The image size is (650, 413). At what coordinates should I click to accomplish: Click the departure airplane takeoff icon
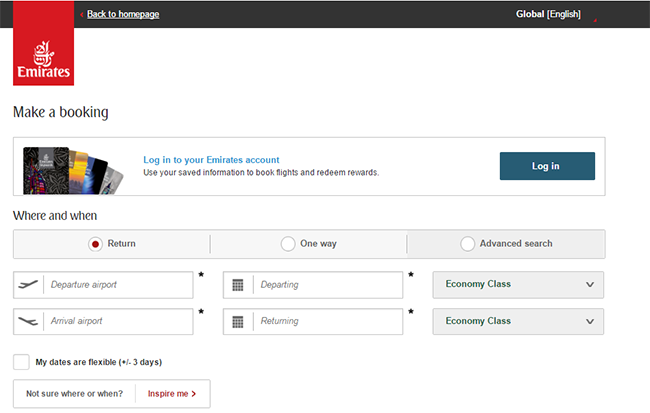28,284
